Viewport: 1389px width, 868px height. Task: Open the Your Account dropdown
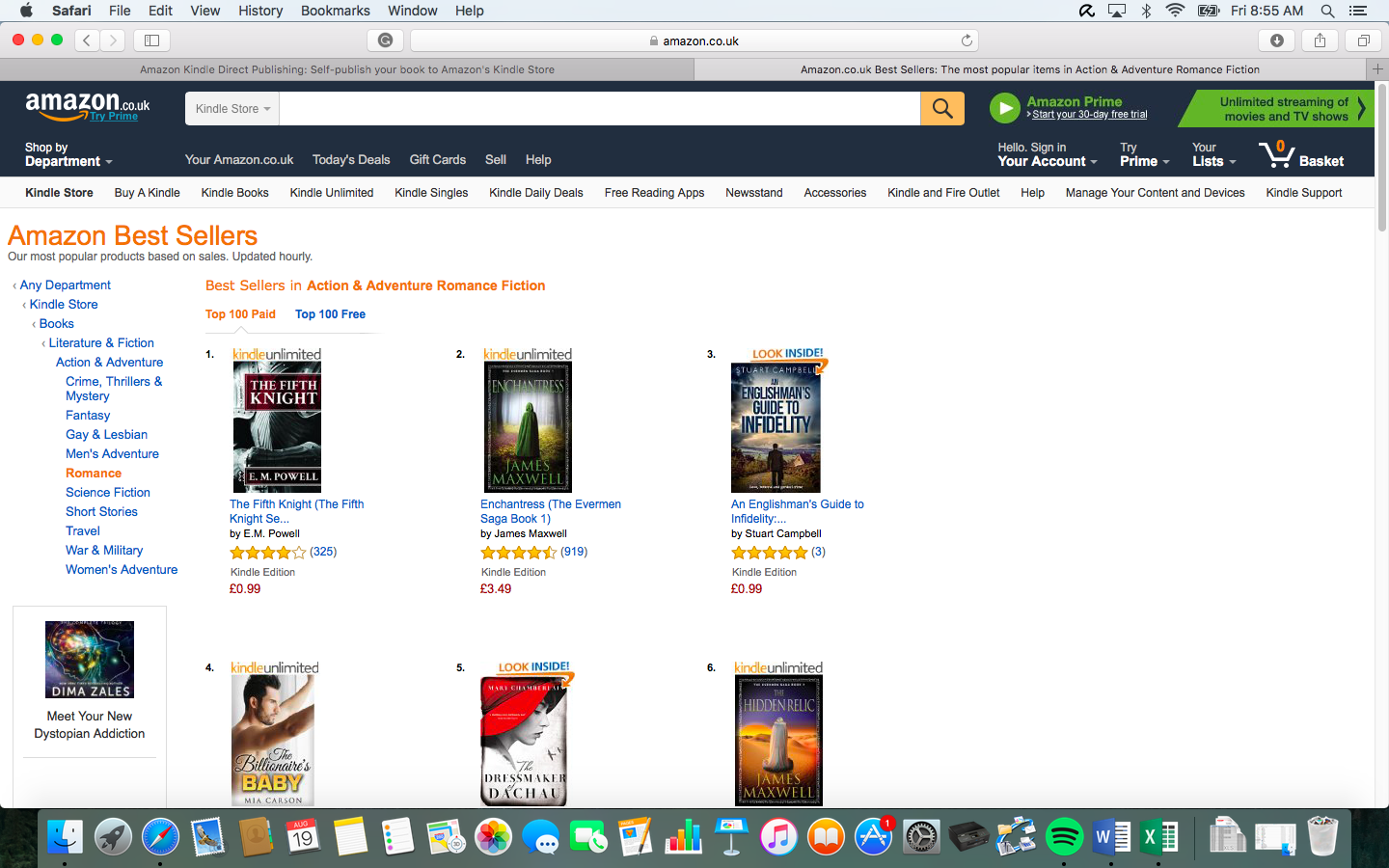click(x=1047, y=154)
